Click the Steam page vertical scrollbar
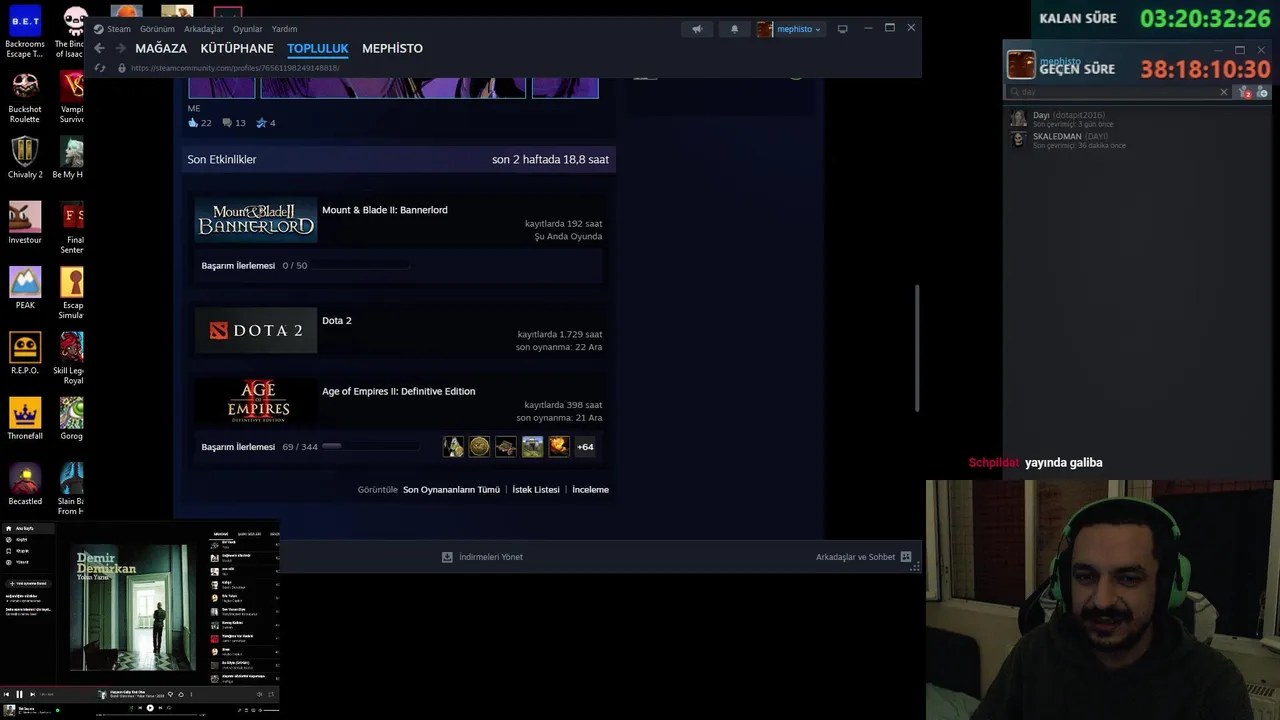 (917, 347)
